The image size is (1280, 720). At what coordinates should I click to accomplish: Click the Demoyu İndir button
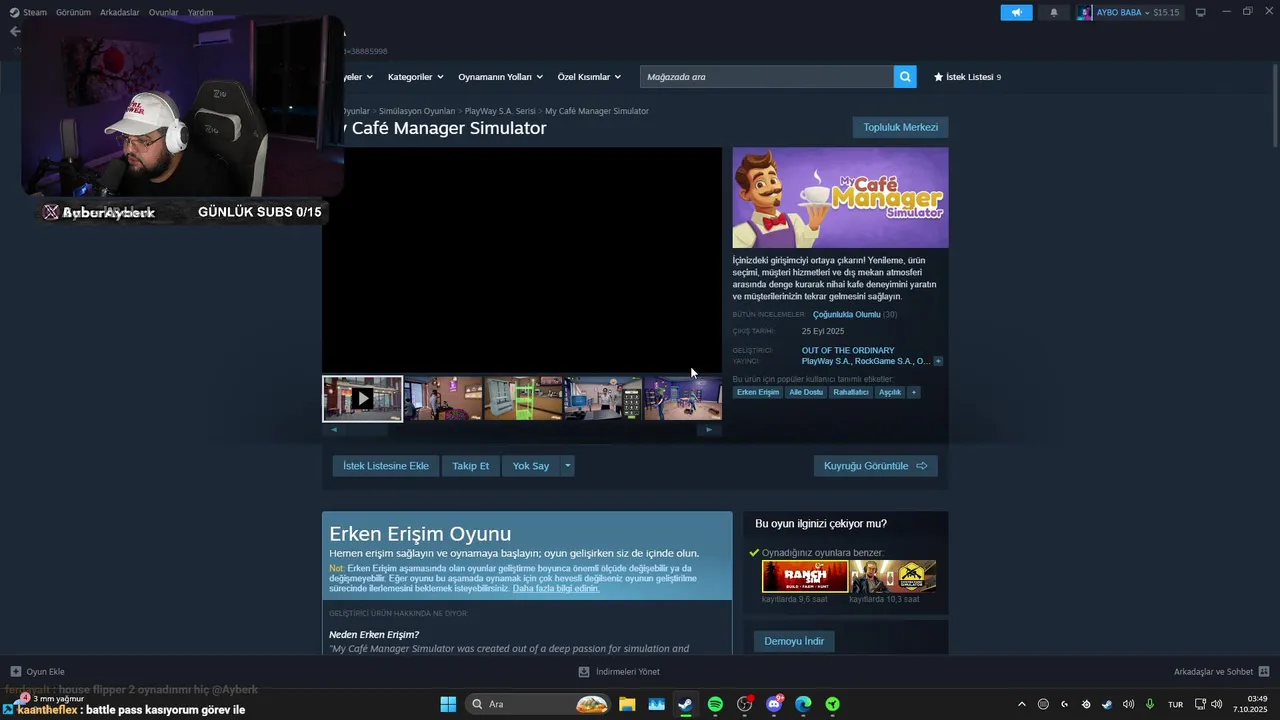(794, 641)
